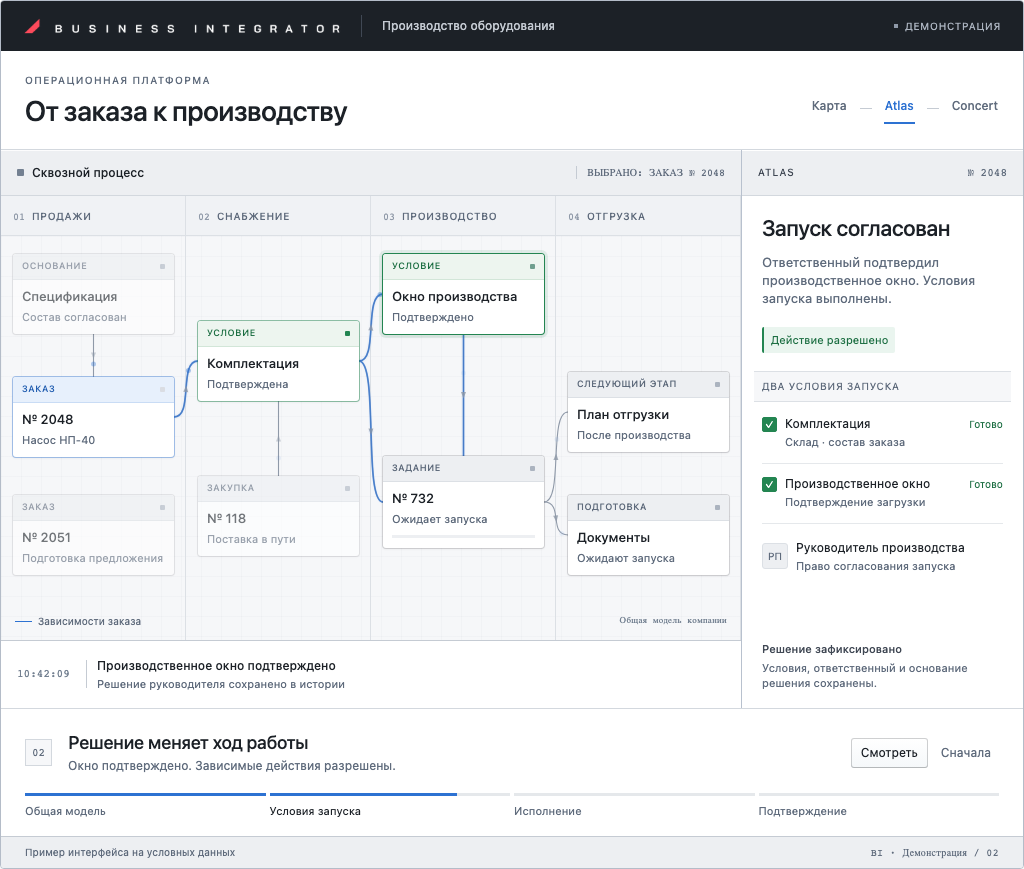Image resolution: width=1024 pixels, height=869 pixels.
Task: Toggle the Производственное окно condition checkbox
Action: (769, 484)
